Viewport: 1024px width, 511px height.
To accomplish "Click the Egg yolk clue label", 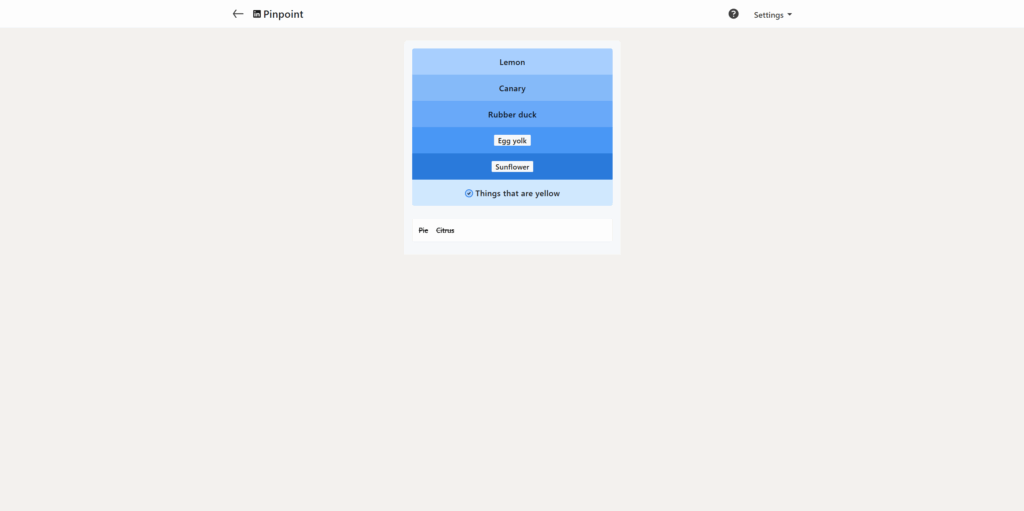I will tap(512, 141).
